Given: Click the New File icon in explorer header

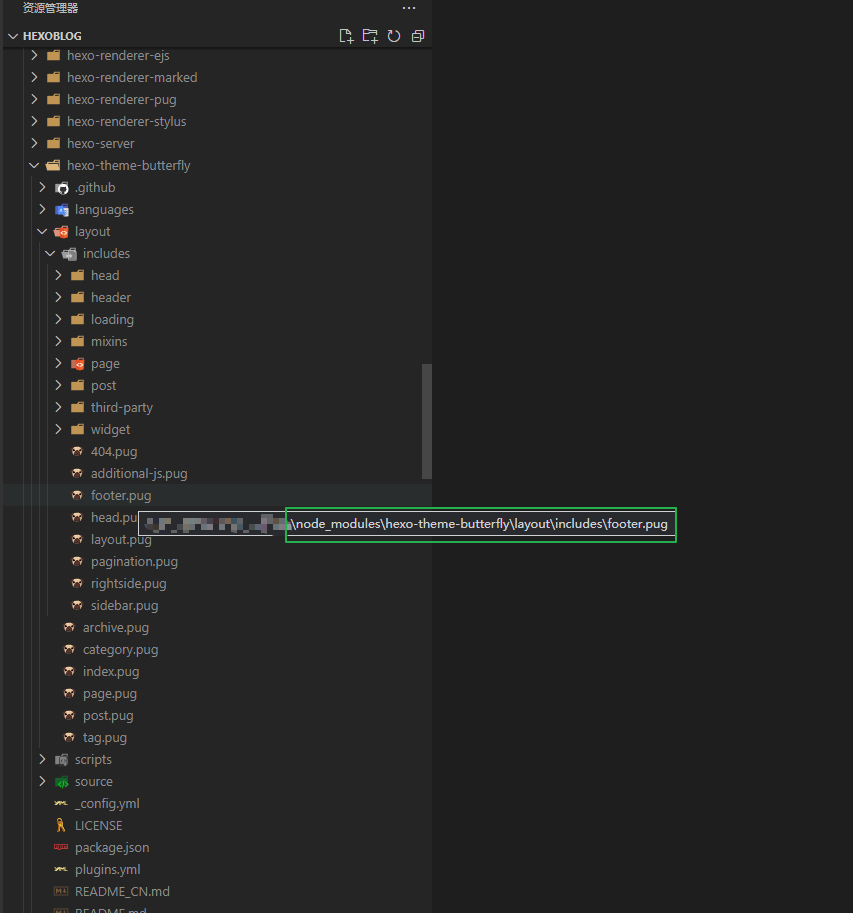Looking at the screenshot, I should [x=346, y=36].
